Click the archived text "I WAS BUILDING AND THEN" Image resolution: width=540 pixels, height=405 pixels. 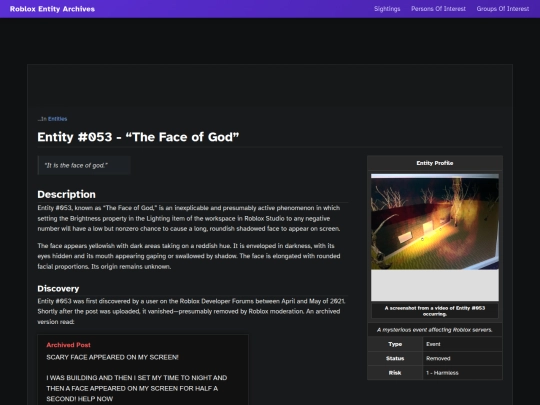pyautogui.click(x=137, y=388)
